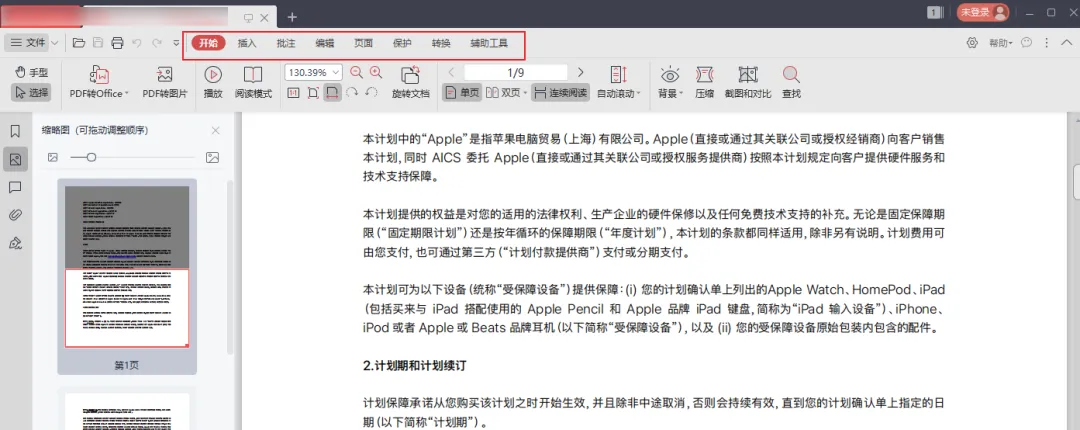The height and width of the screenshot is (430, 1080).
Task: Switch to the 保护 tab
Action: point(402,43)
